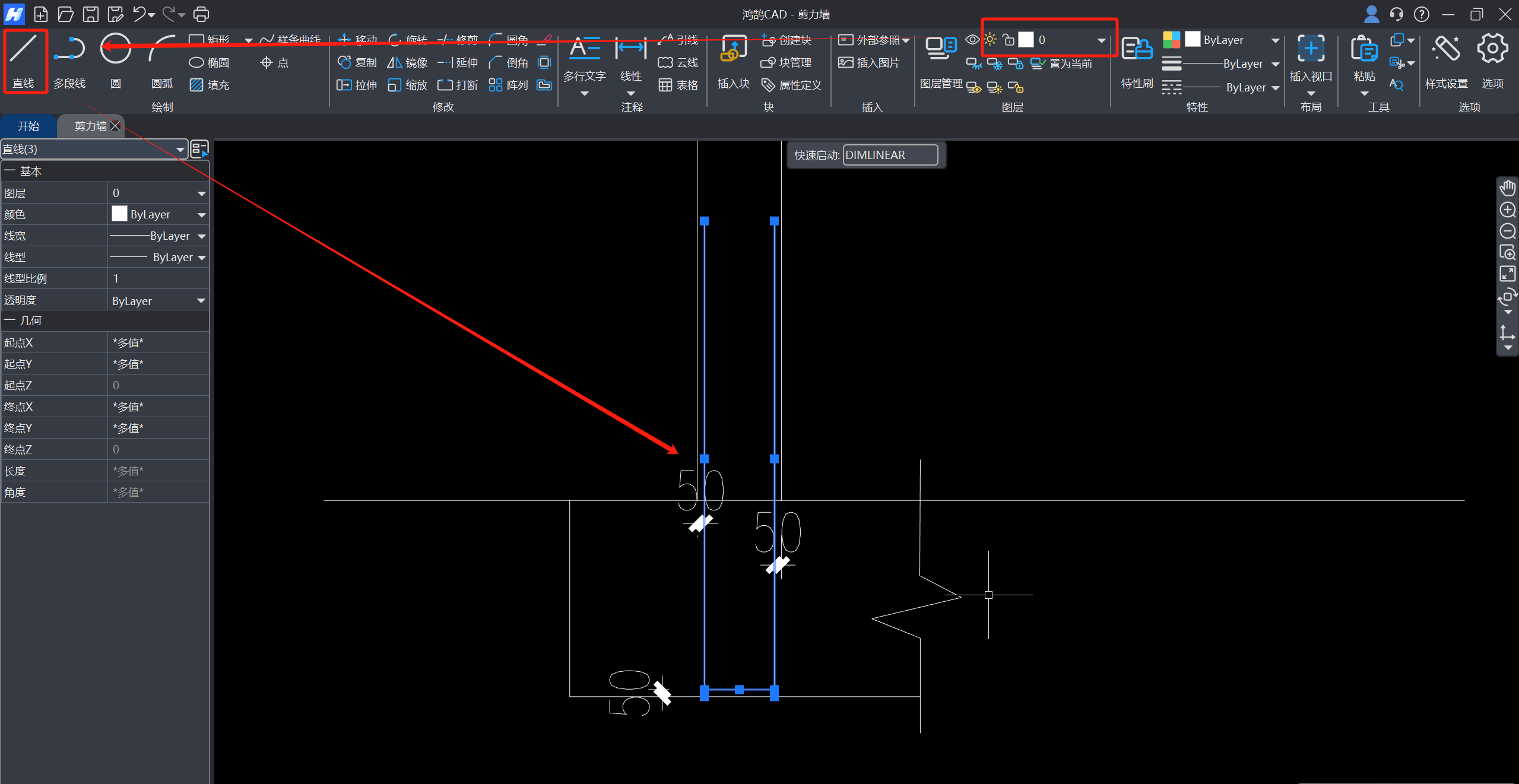The height and width of the screenshot is (784, 1519).
Task: Select the 直线 line tool
Action: [24, 61]
